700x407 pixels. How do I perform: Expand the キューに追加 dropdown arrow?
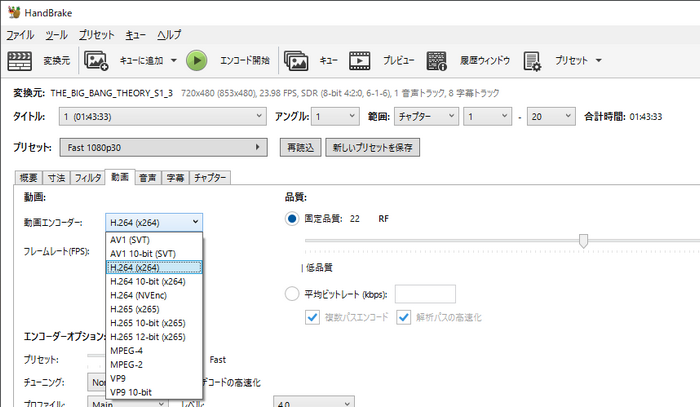[174, 60]
